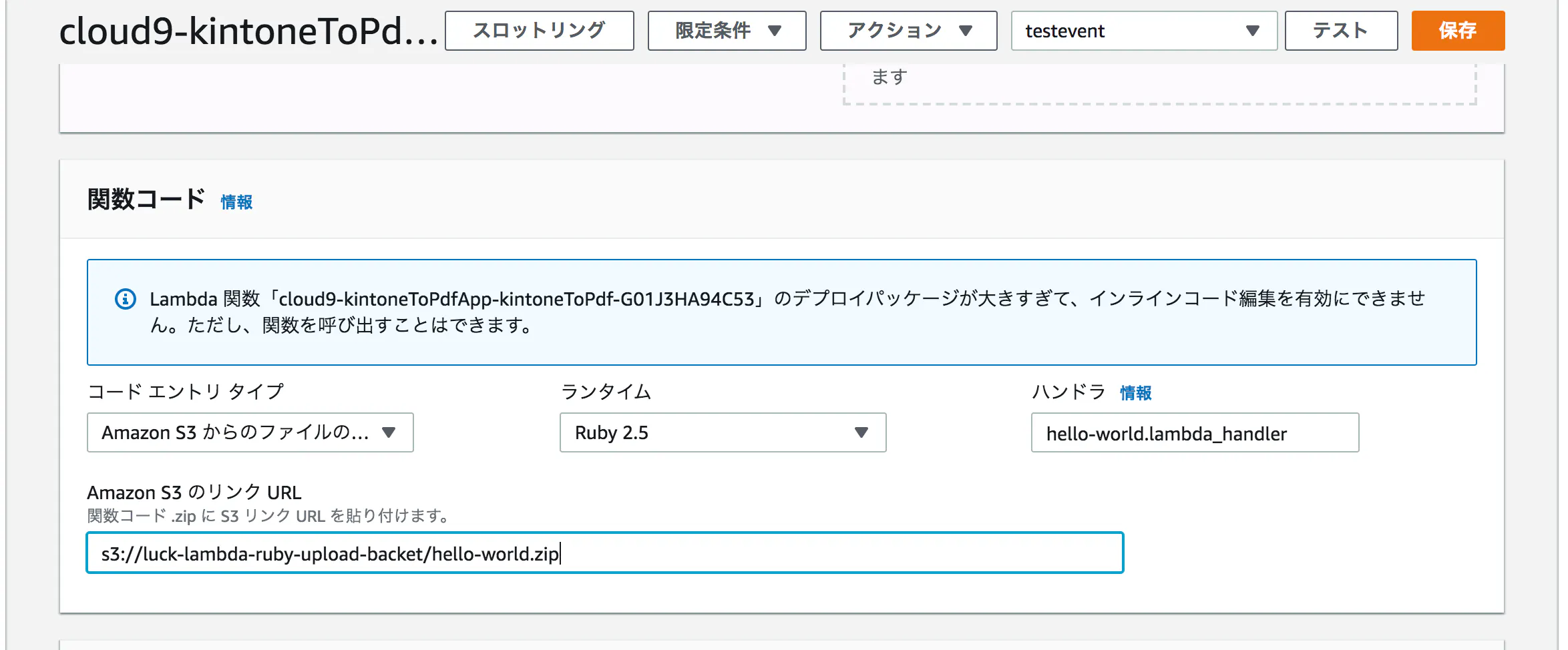Click the arrow on the コード エントリ タイプ selector

(x=389, y=433)
